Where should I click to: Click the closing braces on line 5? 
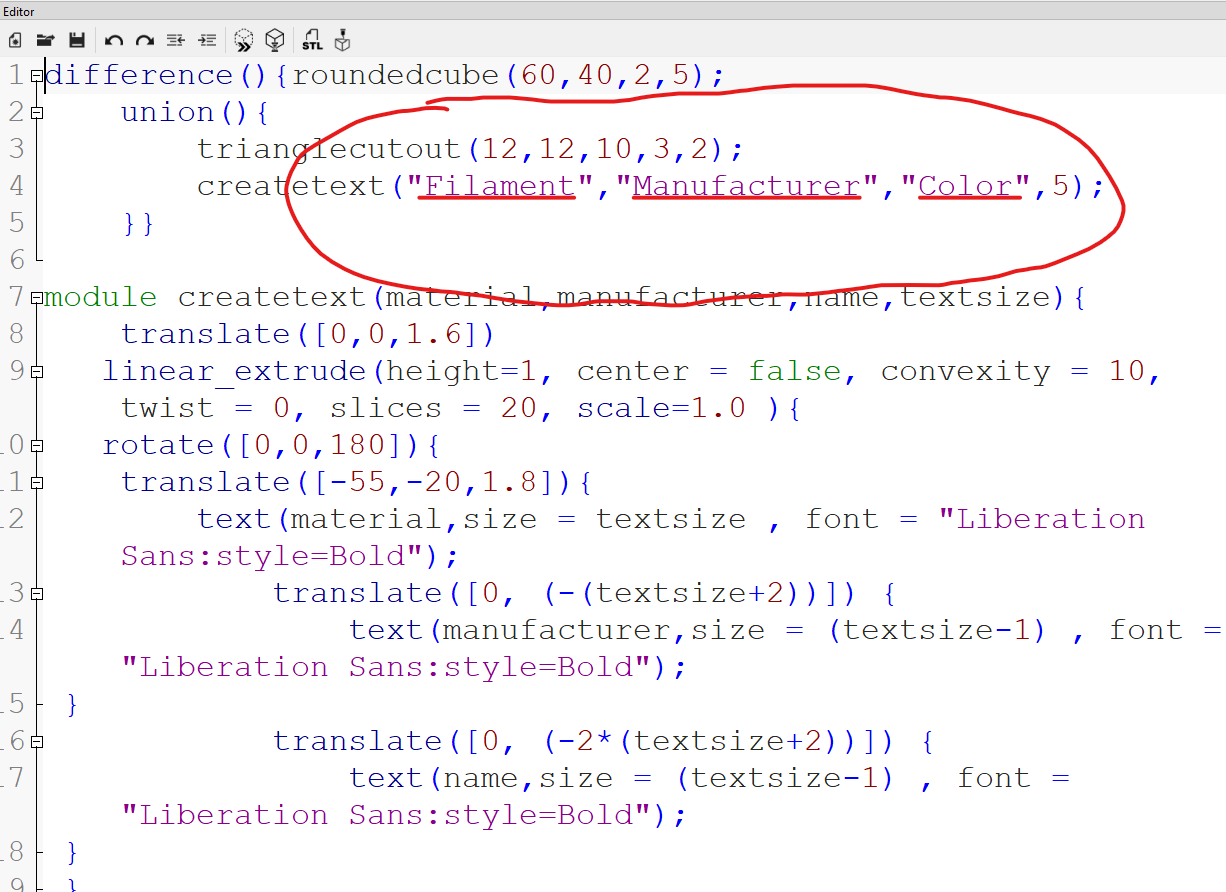coord(139,223)
